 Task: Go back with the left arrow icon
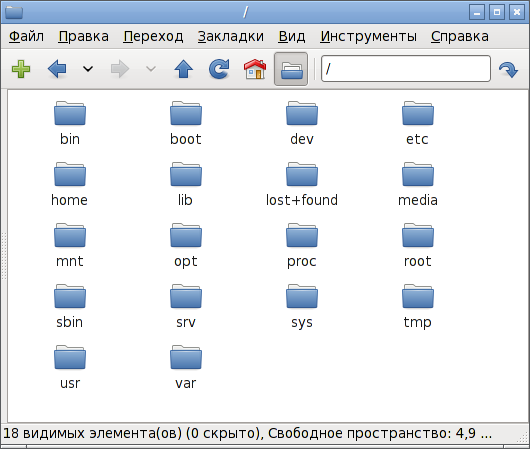[57, 69]
